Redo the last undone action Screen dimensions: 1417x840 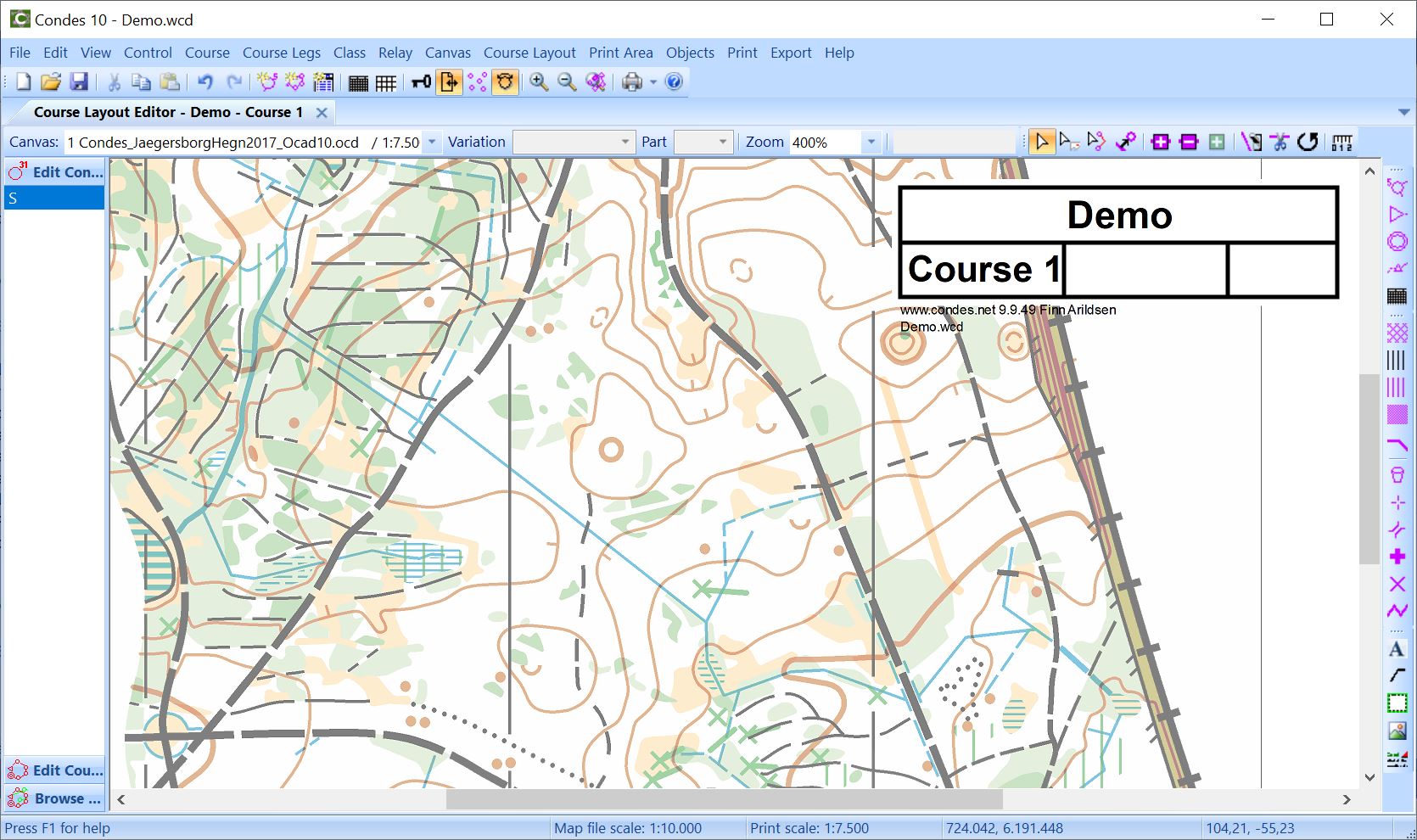233,81
